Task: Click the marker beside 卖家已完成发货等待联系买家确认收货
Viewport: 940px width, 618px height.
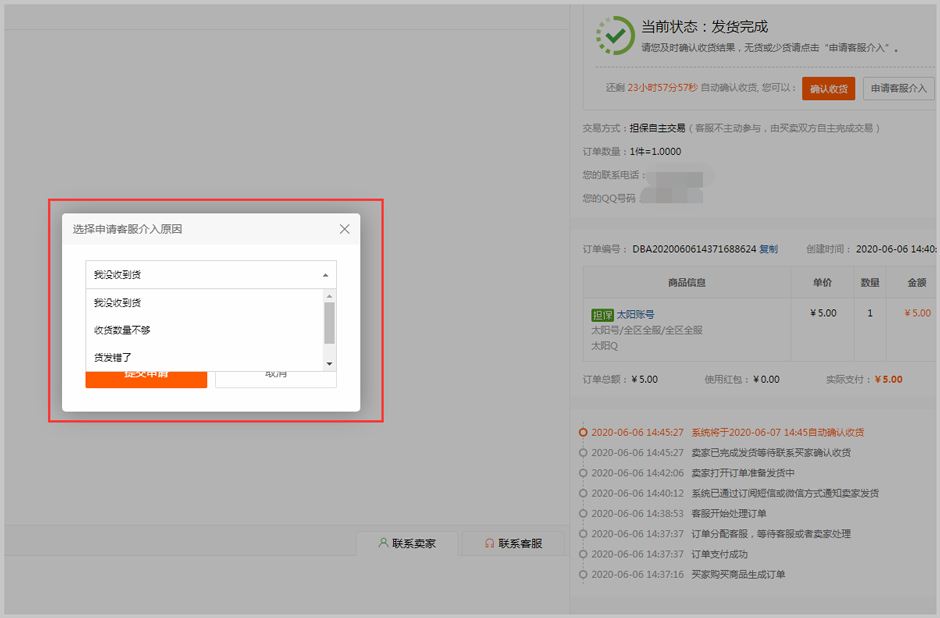Action: coord(583,453)
